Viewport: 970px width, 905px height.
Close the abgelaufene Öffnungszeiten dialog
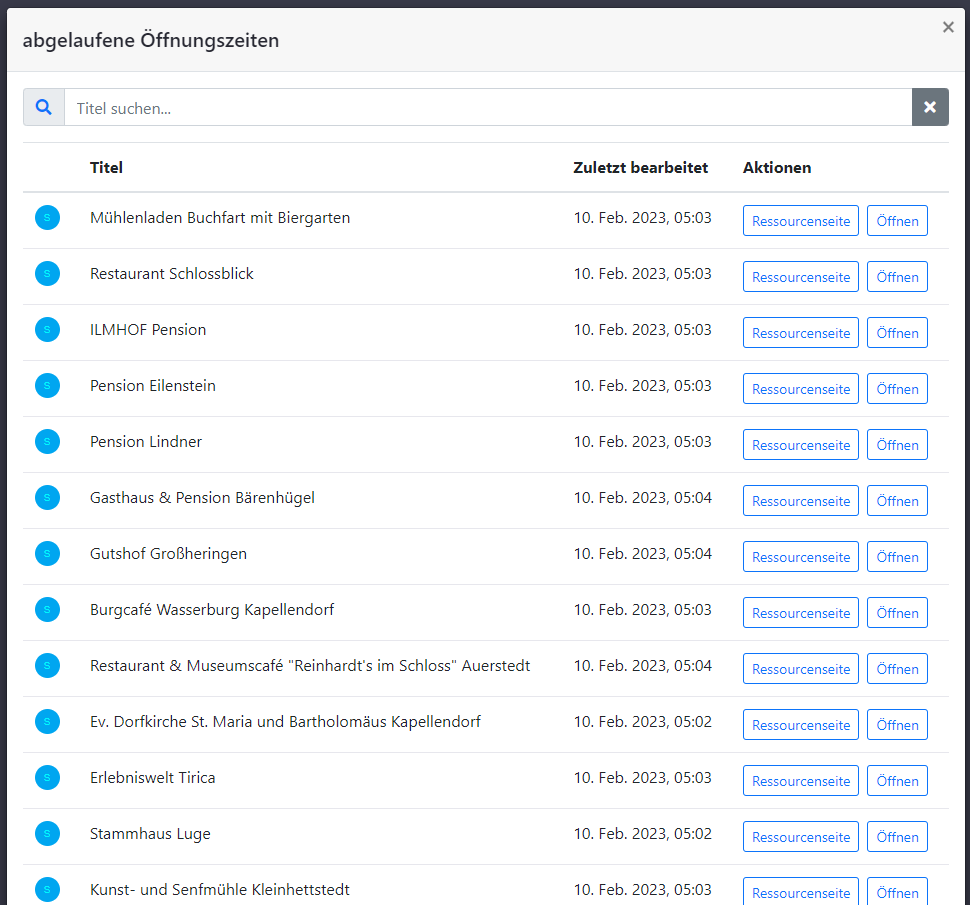(948, 27)
